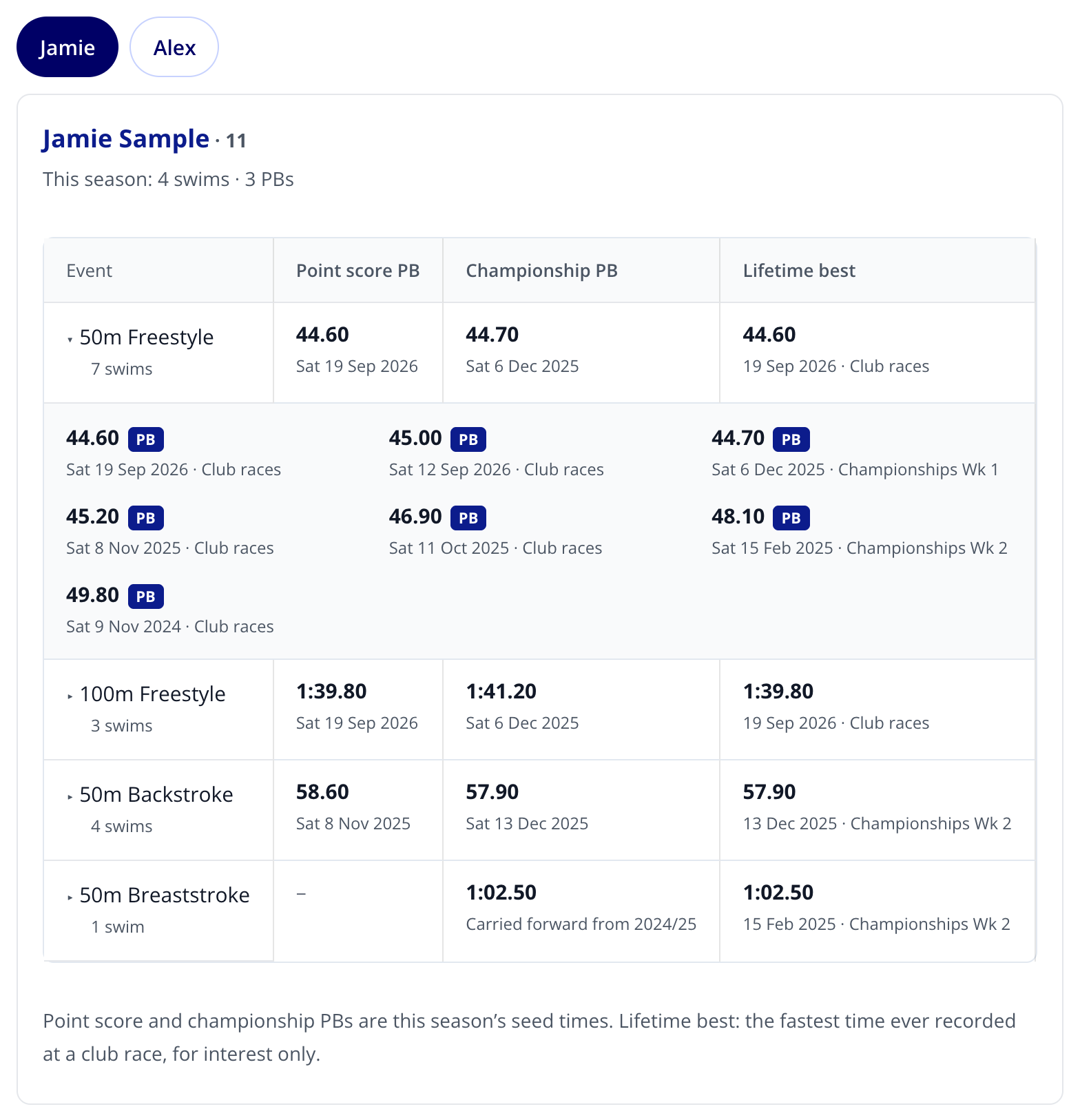Click the PB badge next to 45.20
Viewport: 1080px width, 1120px height.
146,518
